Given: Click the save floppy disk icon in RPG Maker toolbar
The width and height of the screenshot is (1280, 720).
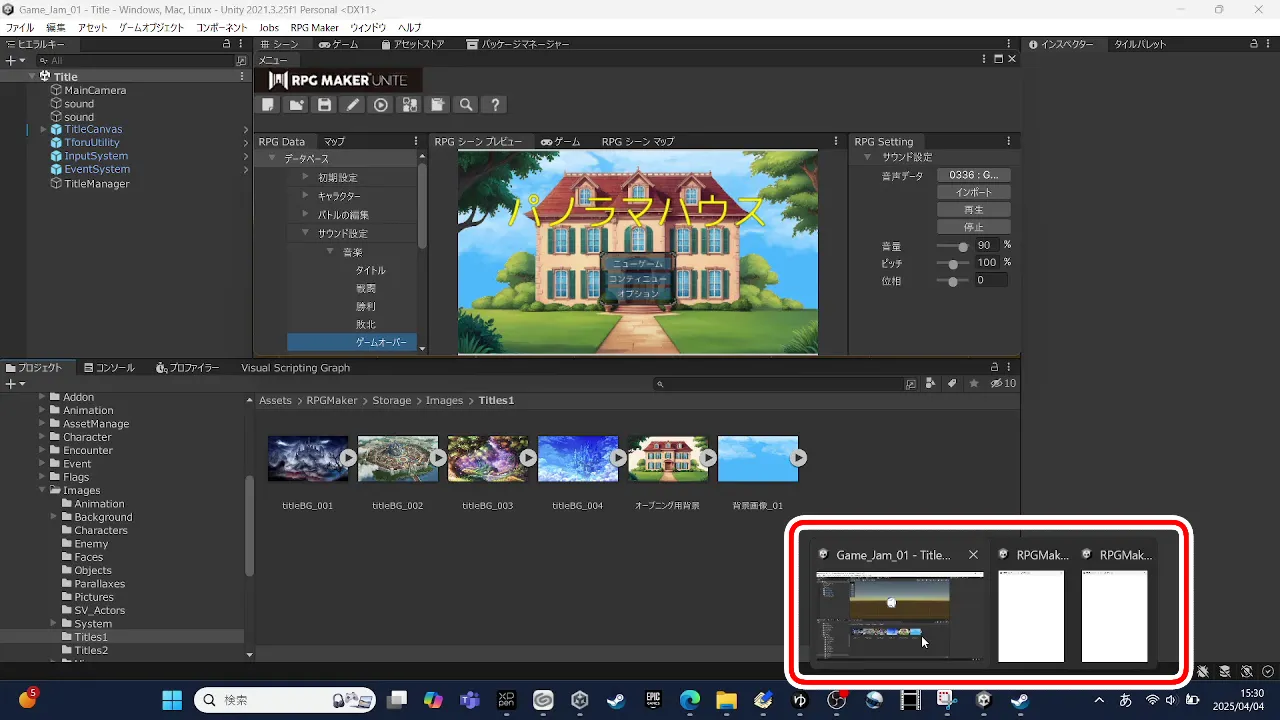Looking at the screenshot, I should (x=325, y=105).
